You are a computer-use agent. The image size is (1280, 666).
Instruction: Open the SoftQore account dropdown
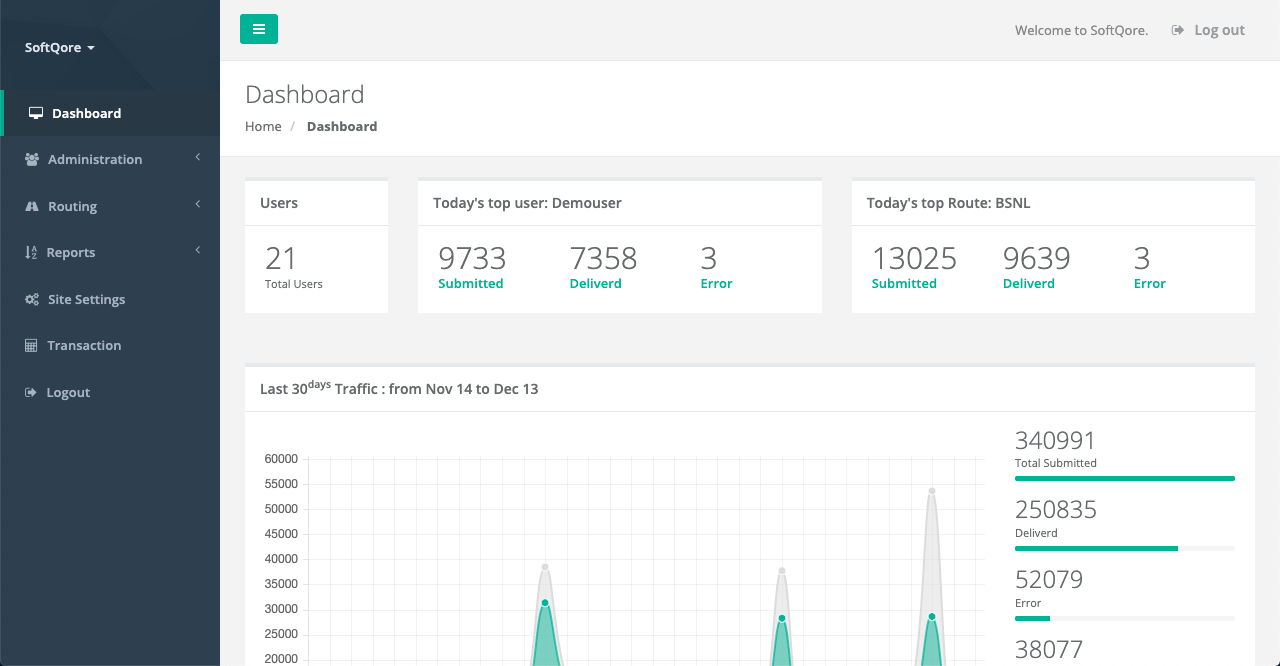pyautogui.click(x=60, y=47)
